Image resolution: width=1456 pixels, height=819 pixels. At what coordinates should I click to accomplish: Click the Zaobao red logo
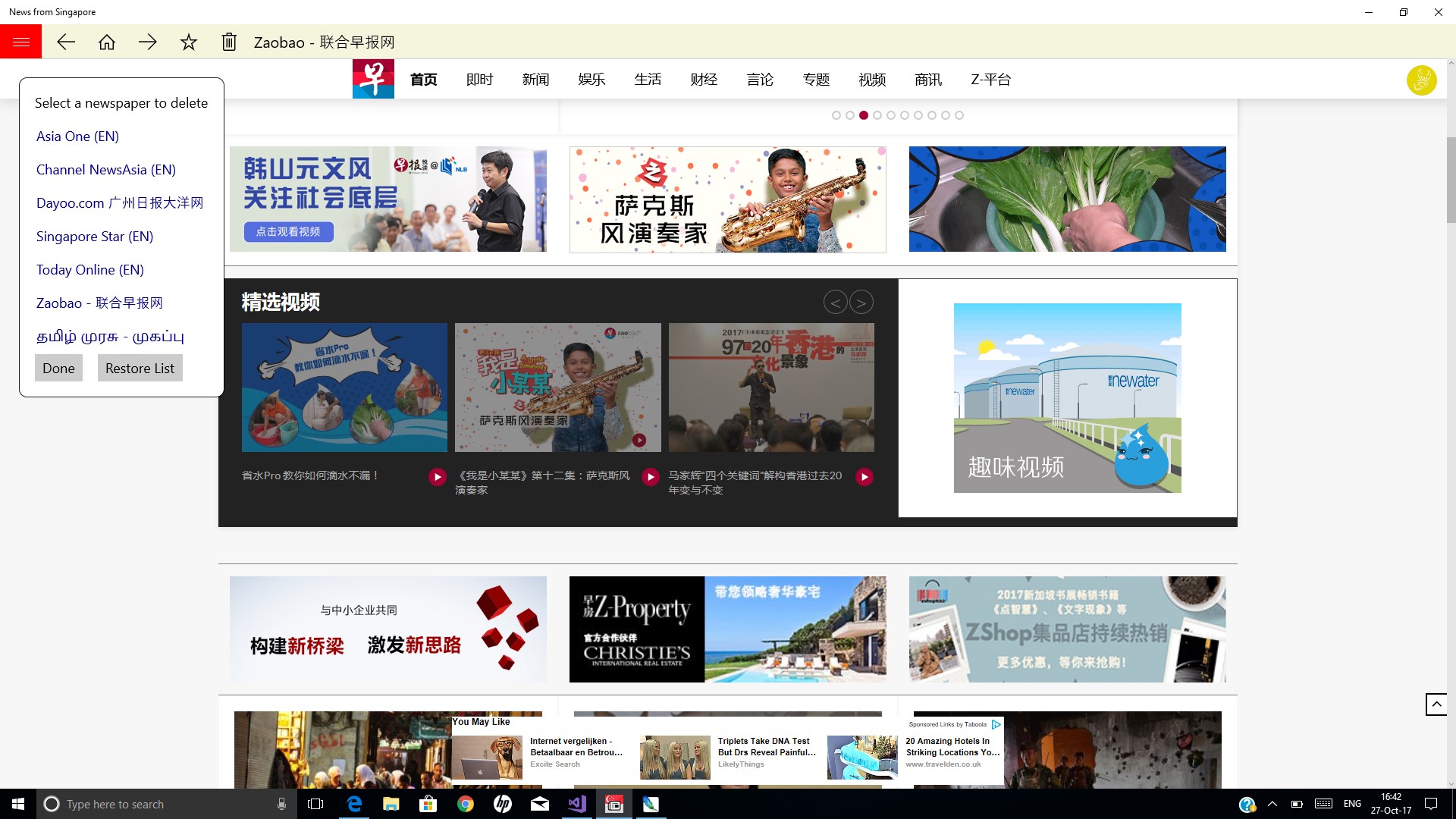click(373, 79)
